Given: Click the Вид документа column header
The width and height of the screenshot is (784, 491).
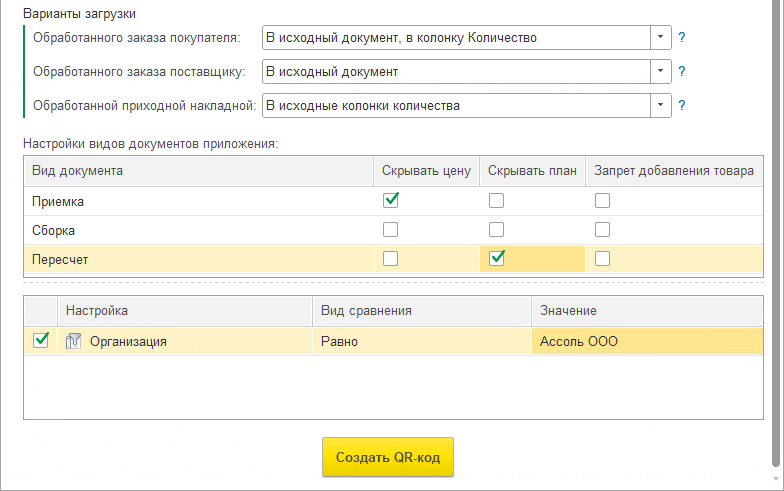Looking at the screenshot, I should pos(198,171).
